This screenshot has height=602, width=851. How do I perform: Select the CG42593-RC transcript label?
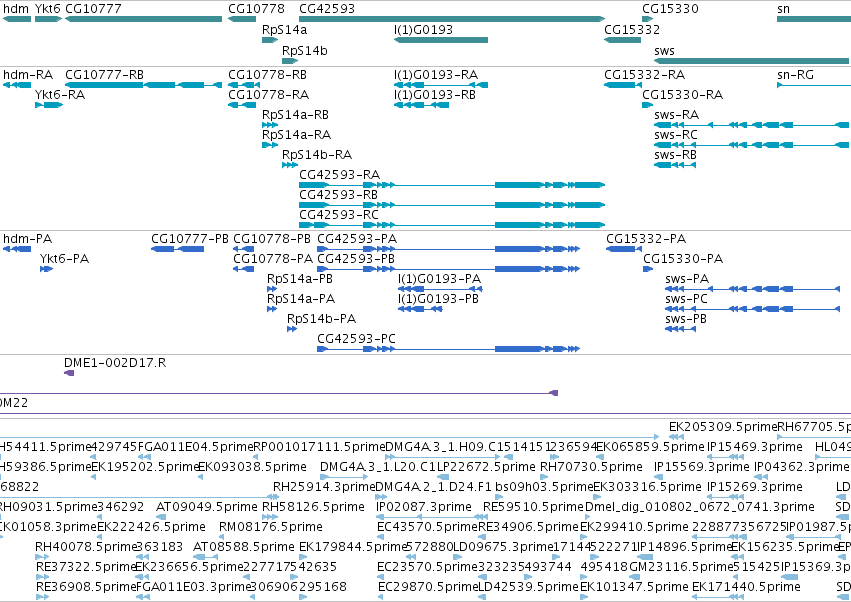click(339, 215)
